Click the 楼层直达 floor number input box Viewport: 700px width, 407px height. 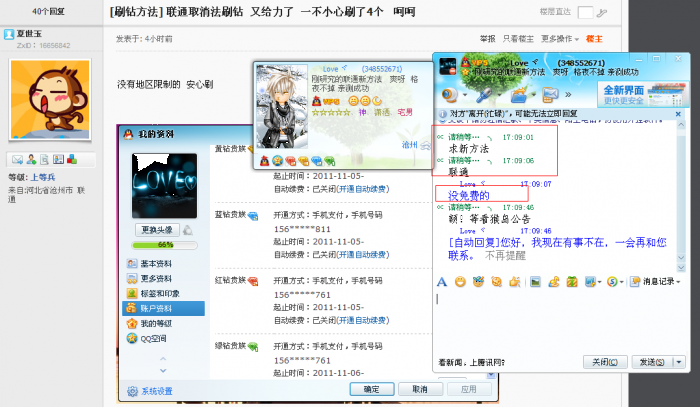[x=585, y=12]
